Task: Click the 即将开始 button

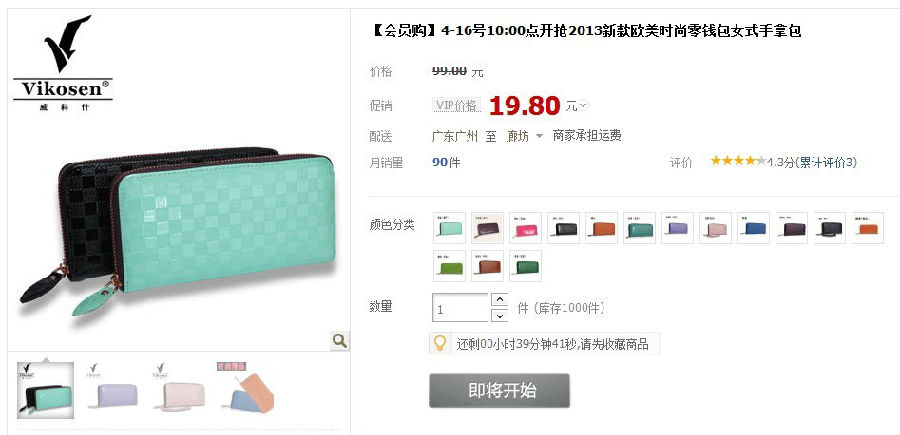Action: pyautogui.click(x=499, y=391)
